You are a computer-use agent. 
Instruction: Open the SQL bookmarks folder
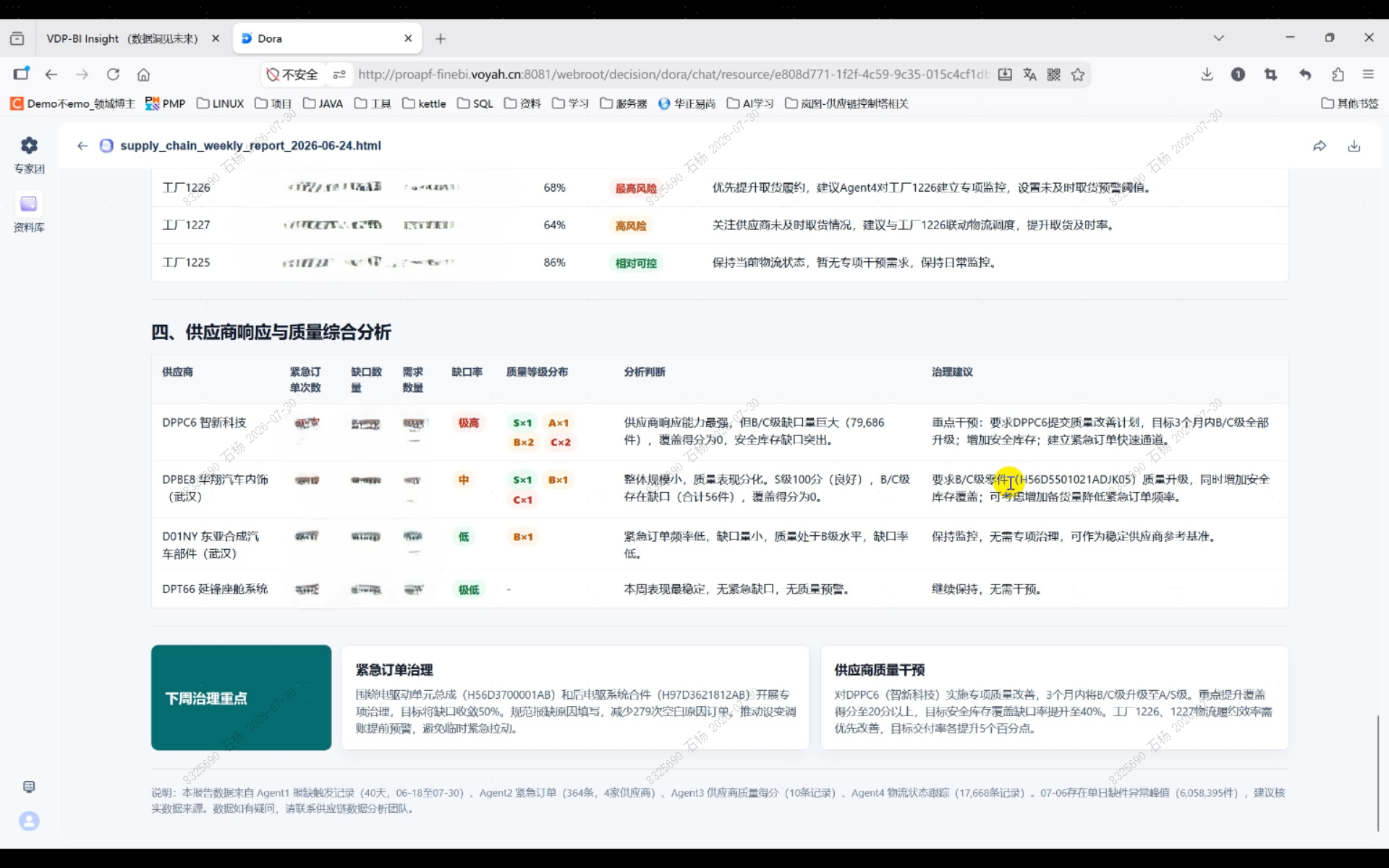tap(475, 103)
